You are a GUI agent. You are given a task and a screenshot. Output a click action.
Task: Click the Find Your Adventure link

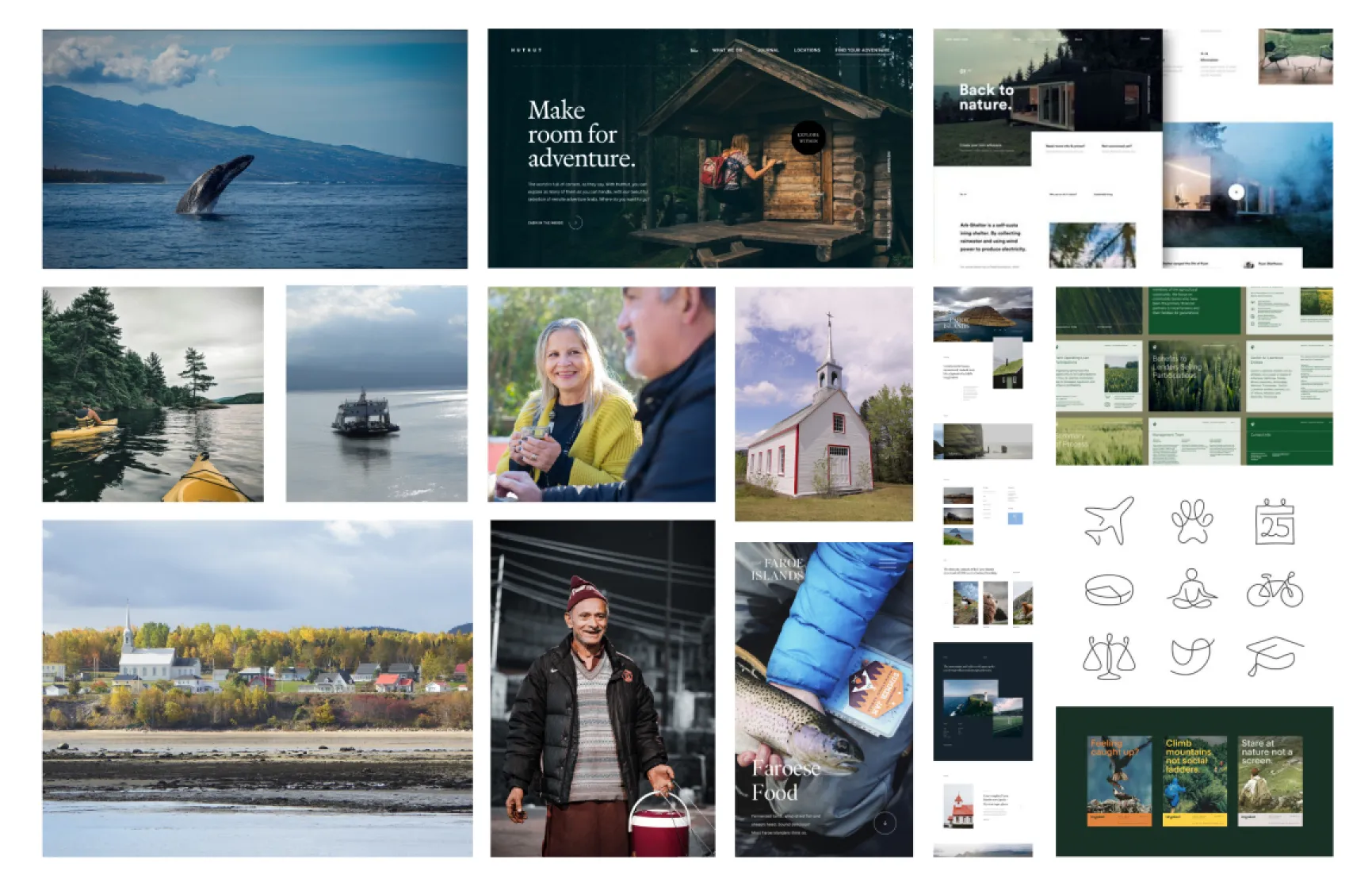pos(862,50)
